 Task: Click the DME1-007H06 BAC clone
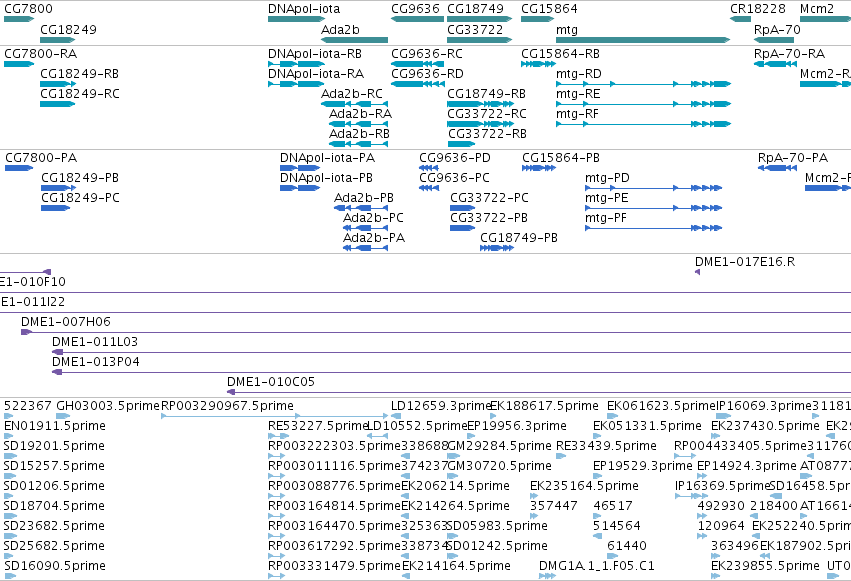(x=436, y=332)
